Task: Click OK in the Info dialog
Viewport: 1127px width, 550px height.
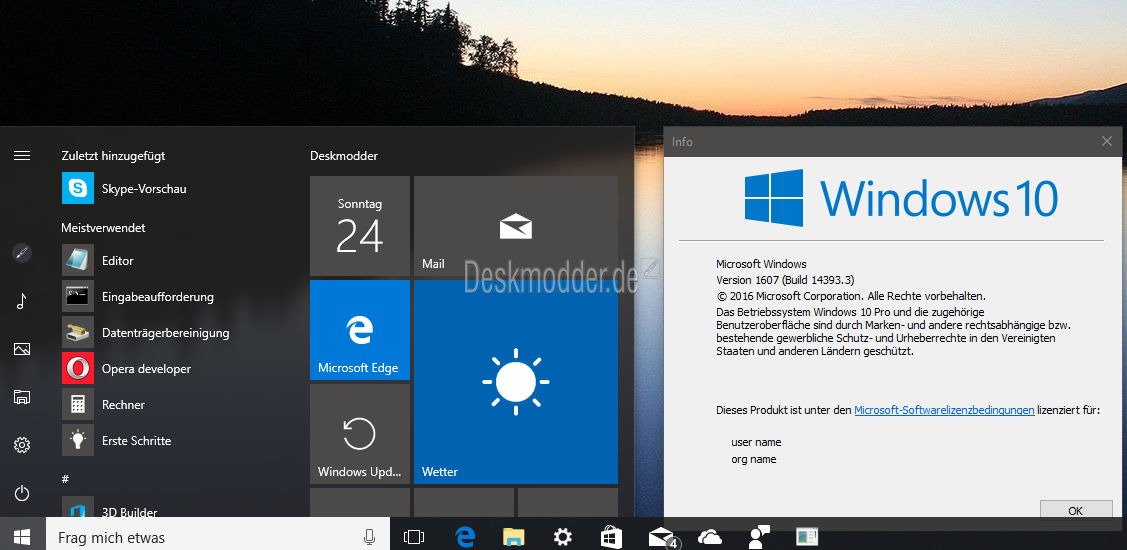Action: pos(1075,510)
